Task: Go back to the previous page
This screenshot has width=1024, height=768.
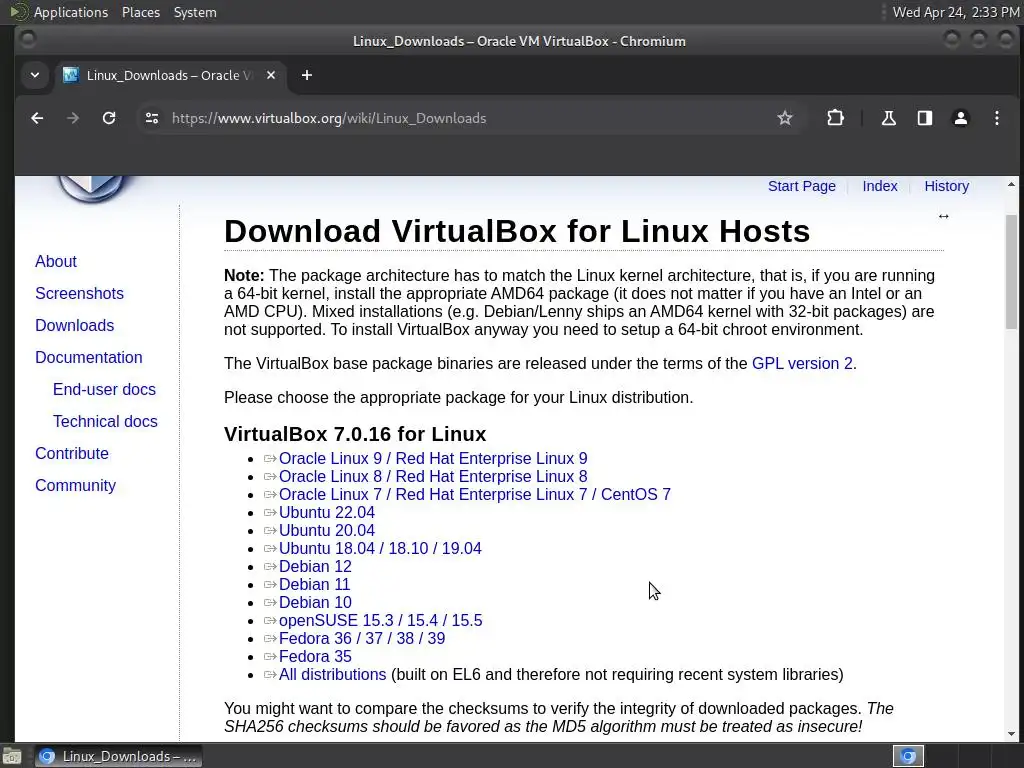Action: point(37,118)
